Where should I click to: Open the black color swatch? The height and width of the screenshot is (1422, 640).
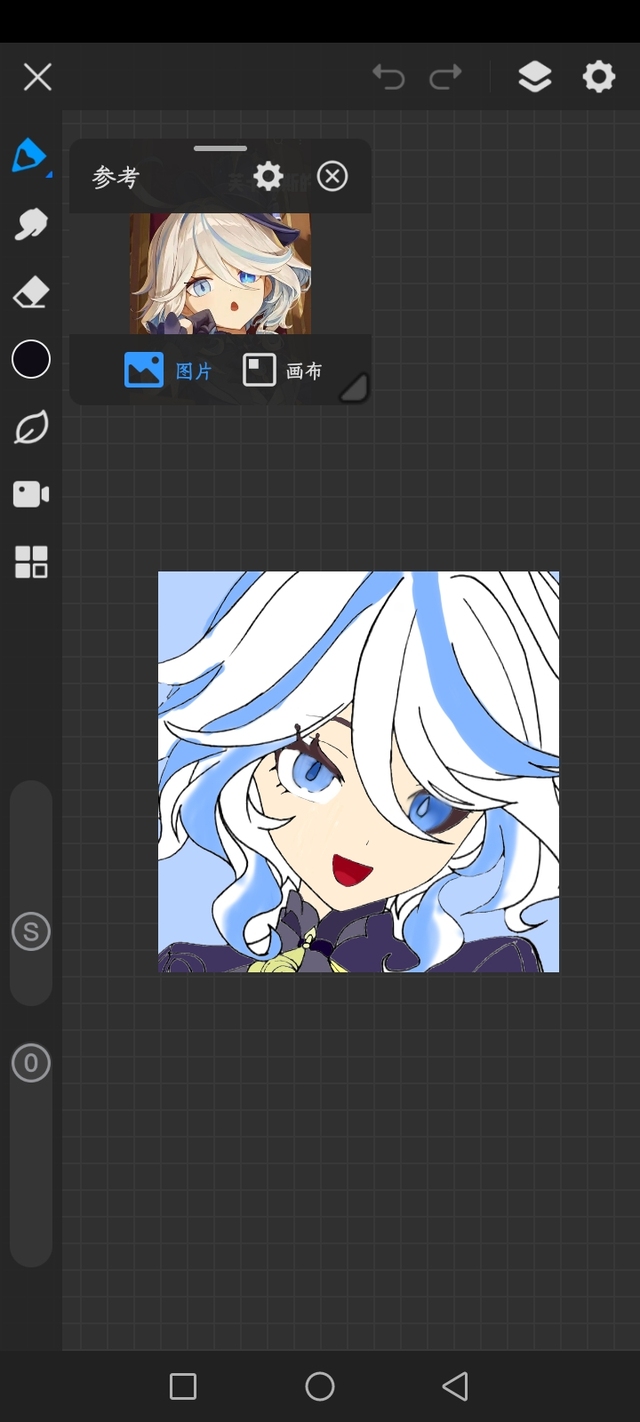tap(31, 359)
